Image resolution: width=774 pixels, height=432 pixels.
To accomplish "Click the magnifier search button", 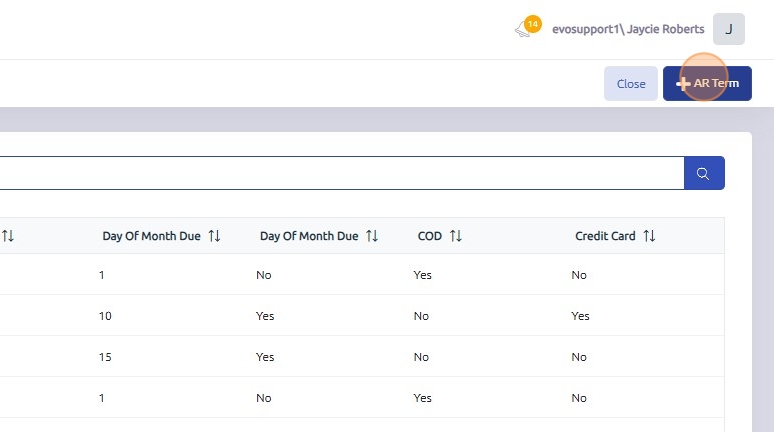I will coord(704,173).
